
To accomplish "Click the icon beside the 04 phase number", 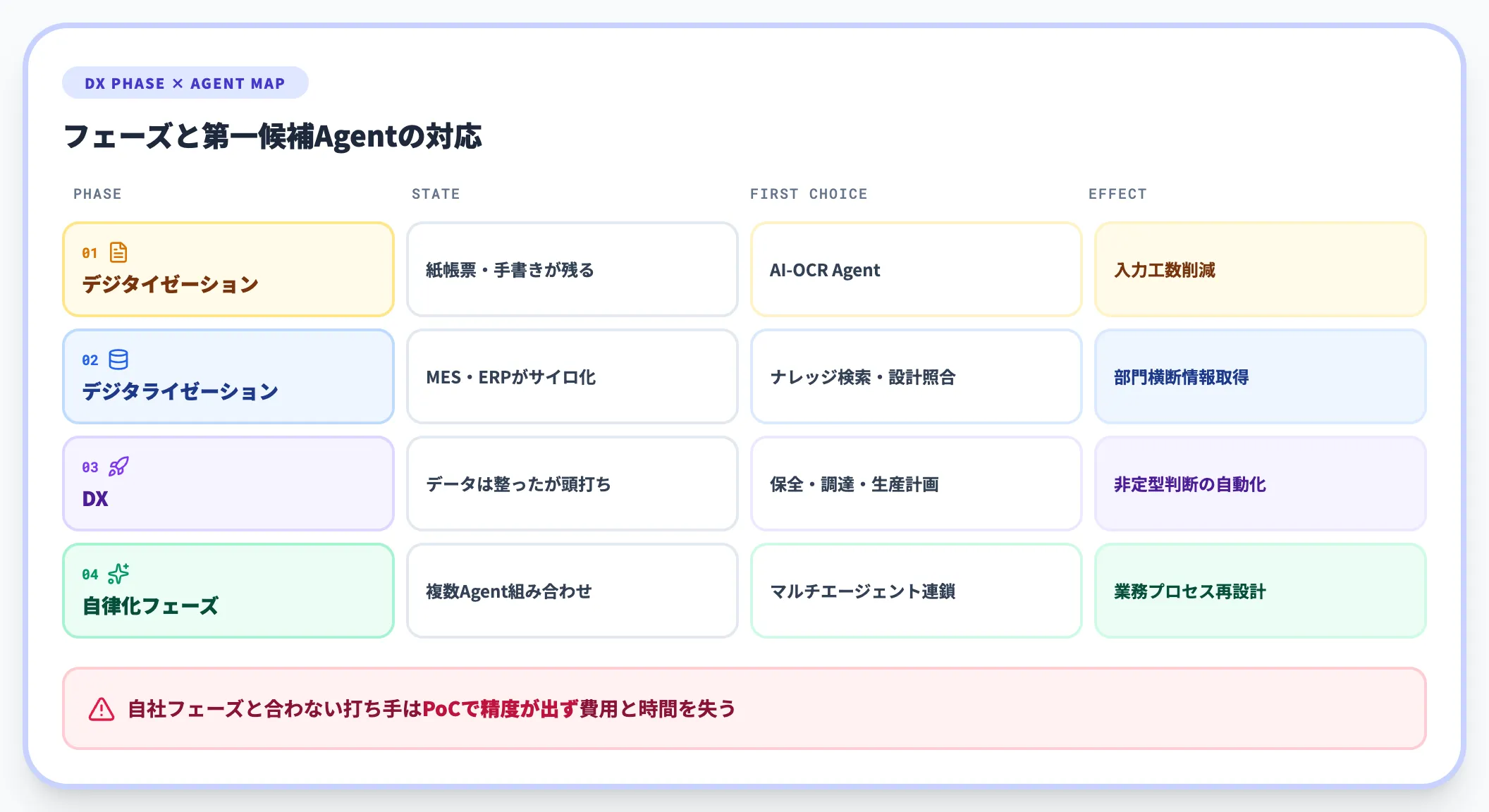I will [x=118, y=572].
